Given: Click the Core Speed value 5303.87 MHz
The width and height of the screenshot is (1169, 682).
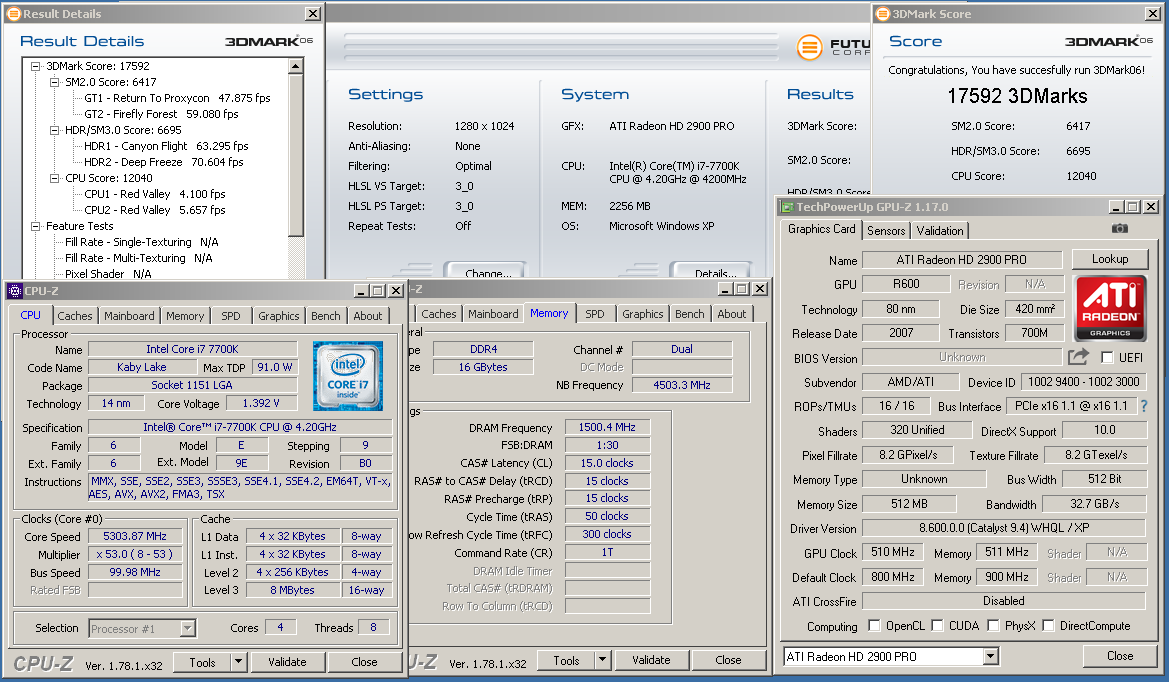Looking at the screenshot, I should point(135,536).
